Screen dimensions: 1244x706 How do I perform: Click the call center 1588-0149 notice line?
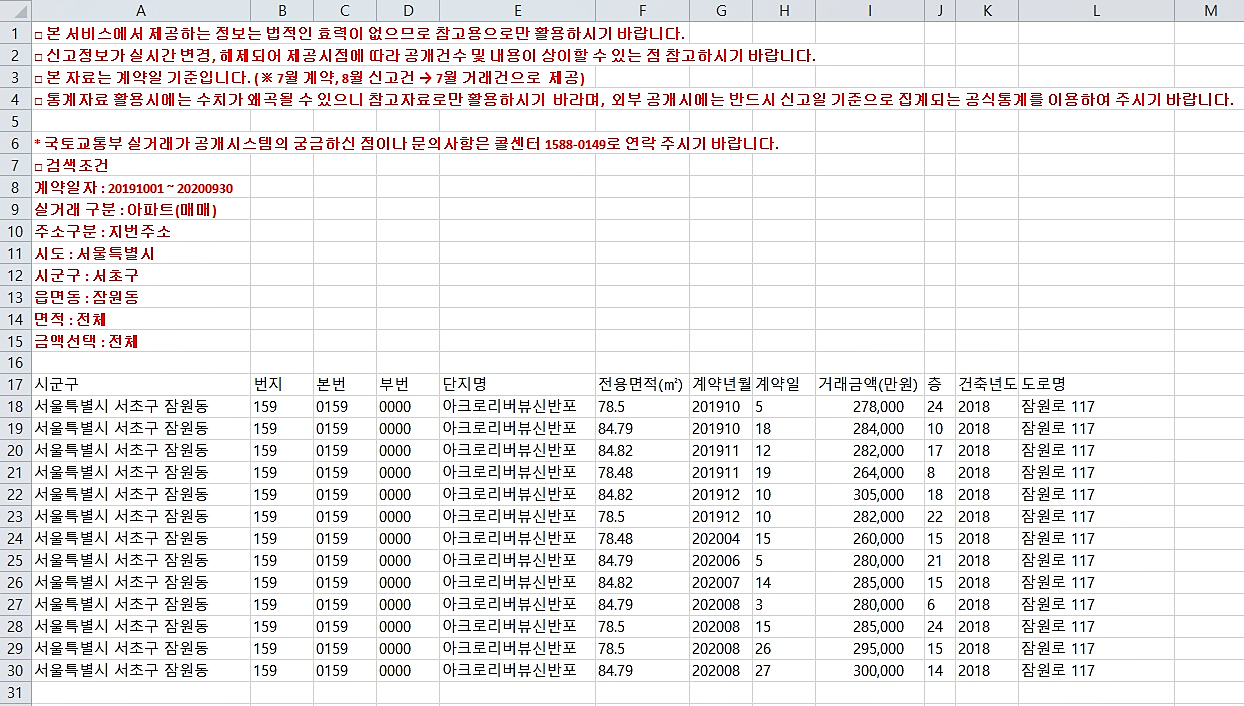pos(406,143)
